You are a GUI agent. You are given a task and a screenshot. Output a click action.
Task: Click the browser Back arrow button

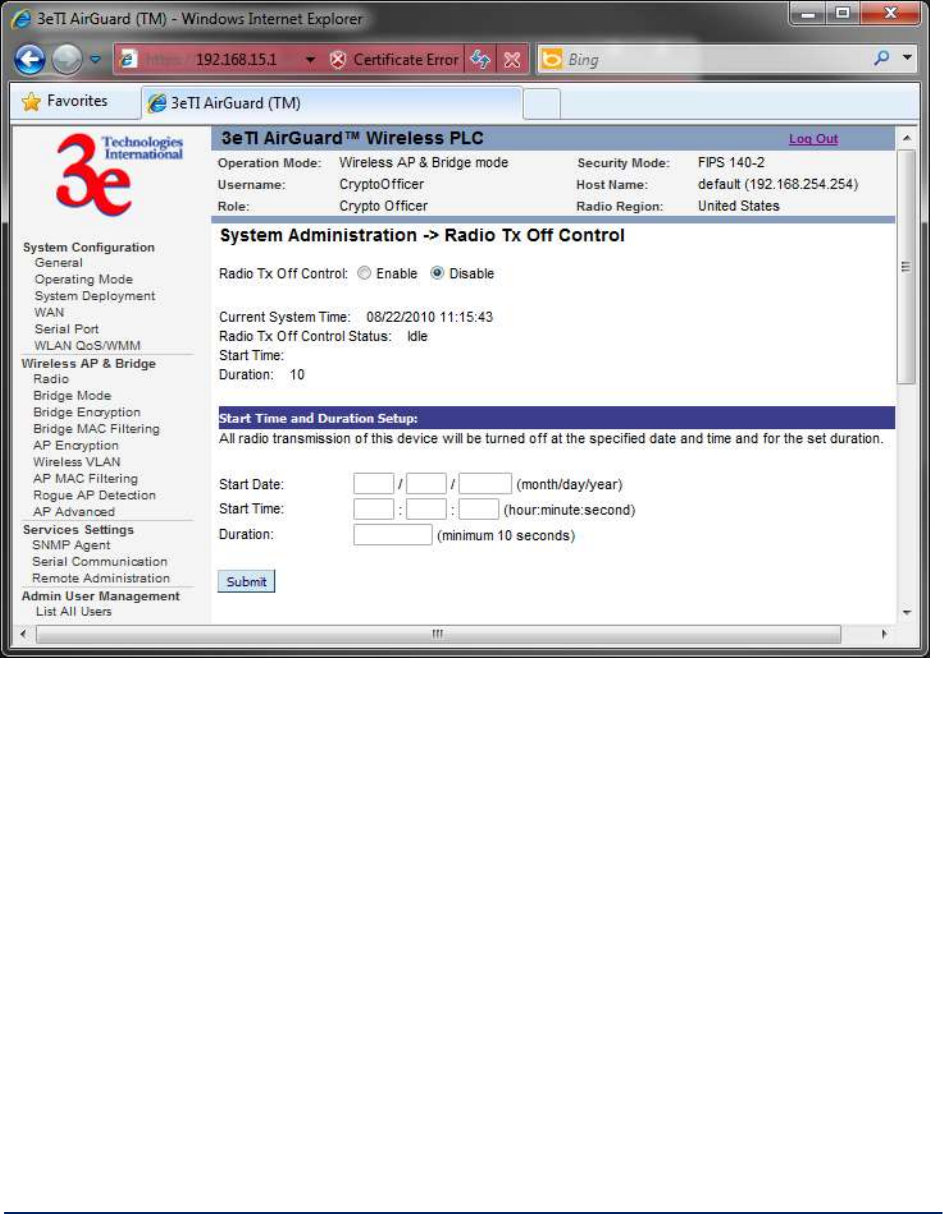point(29,59)
